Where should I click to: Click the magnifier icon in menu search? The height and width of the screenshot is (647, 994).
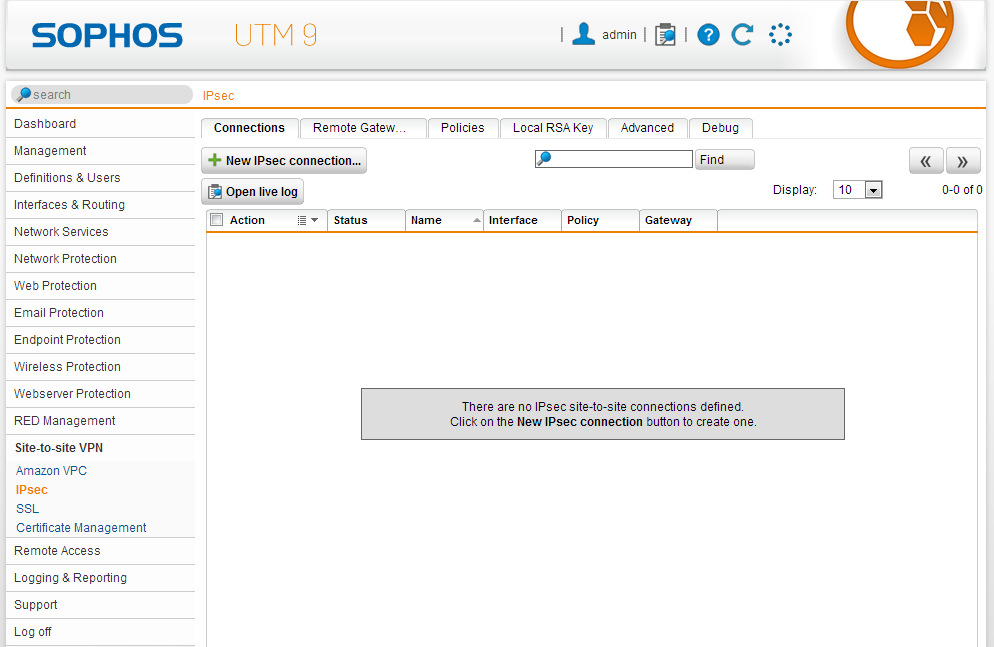pyautogui.click(x=24, y=94)
